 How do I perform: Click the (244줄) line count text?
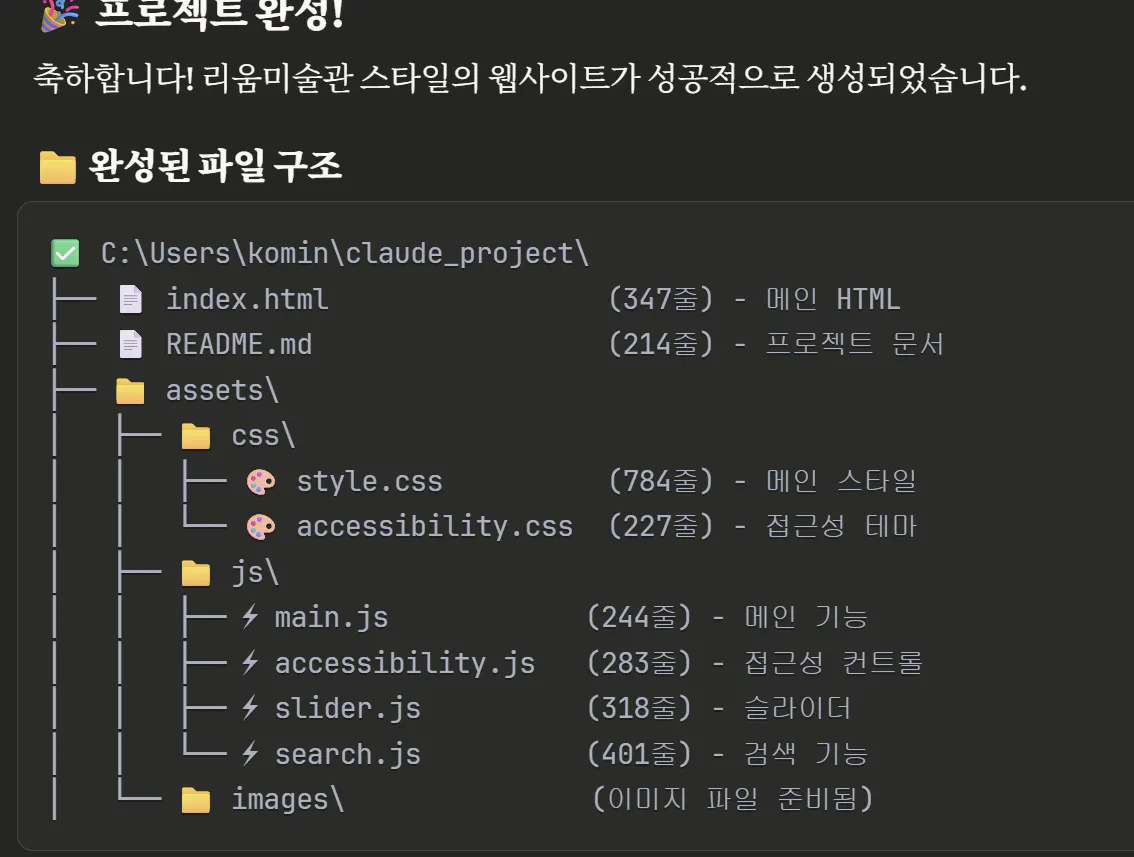click(x=639, y=618)
